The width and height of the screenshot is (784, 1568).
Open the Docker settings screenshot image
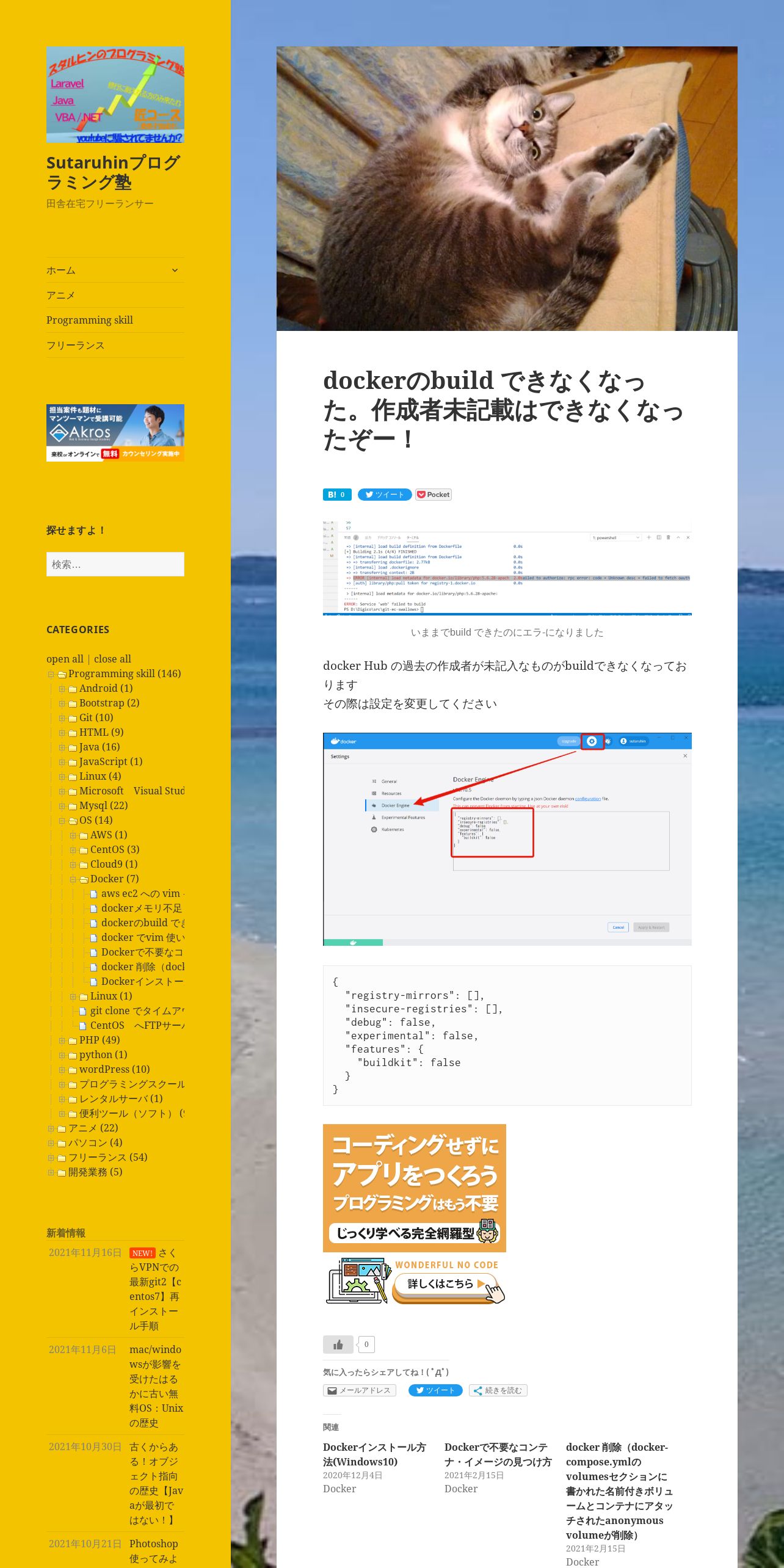point(507,839)
